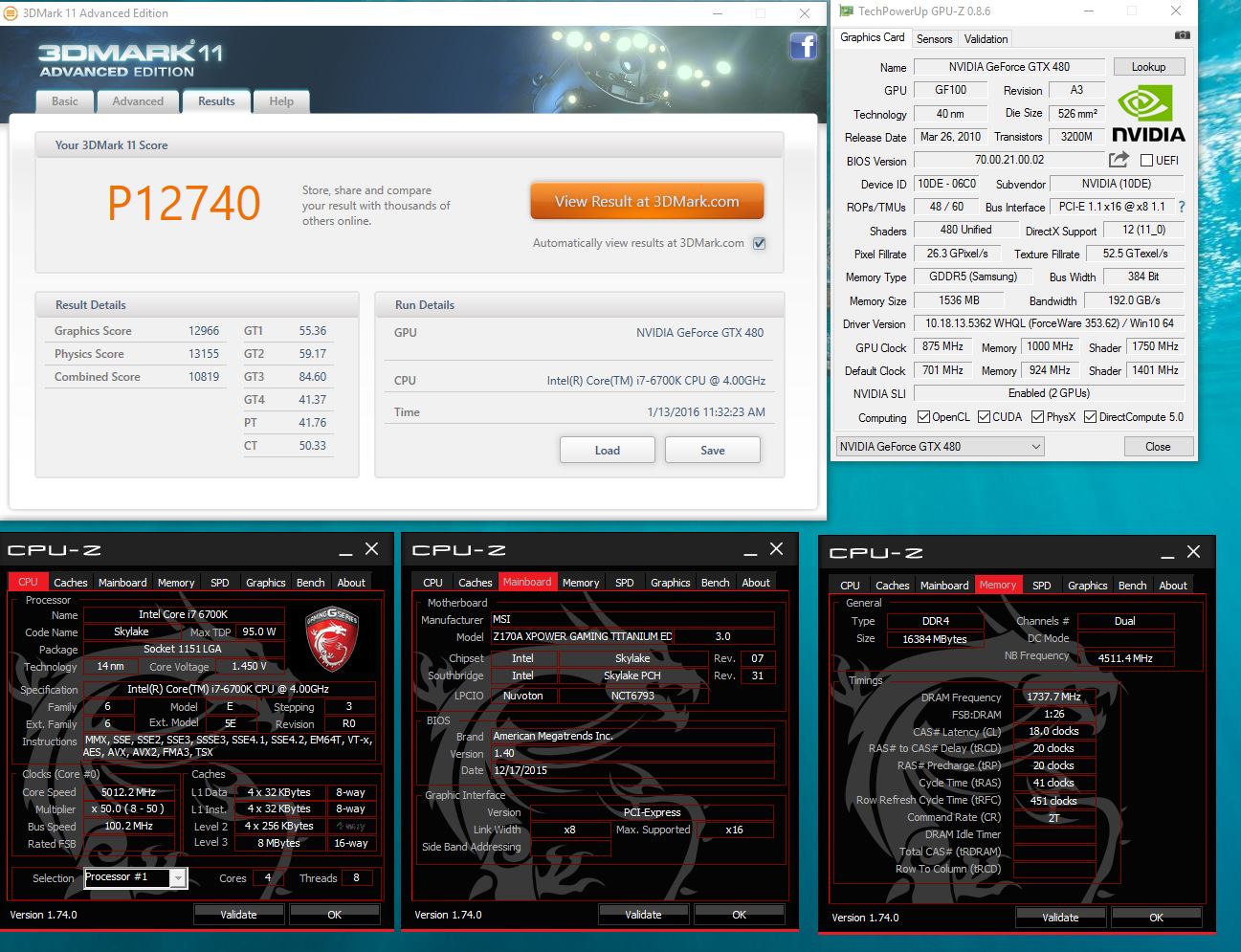Click the CAS# Latency value 18.0 clocks
Viewport: 1241px width, 952px height.
click(x=1053, y=731)
